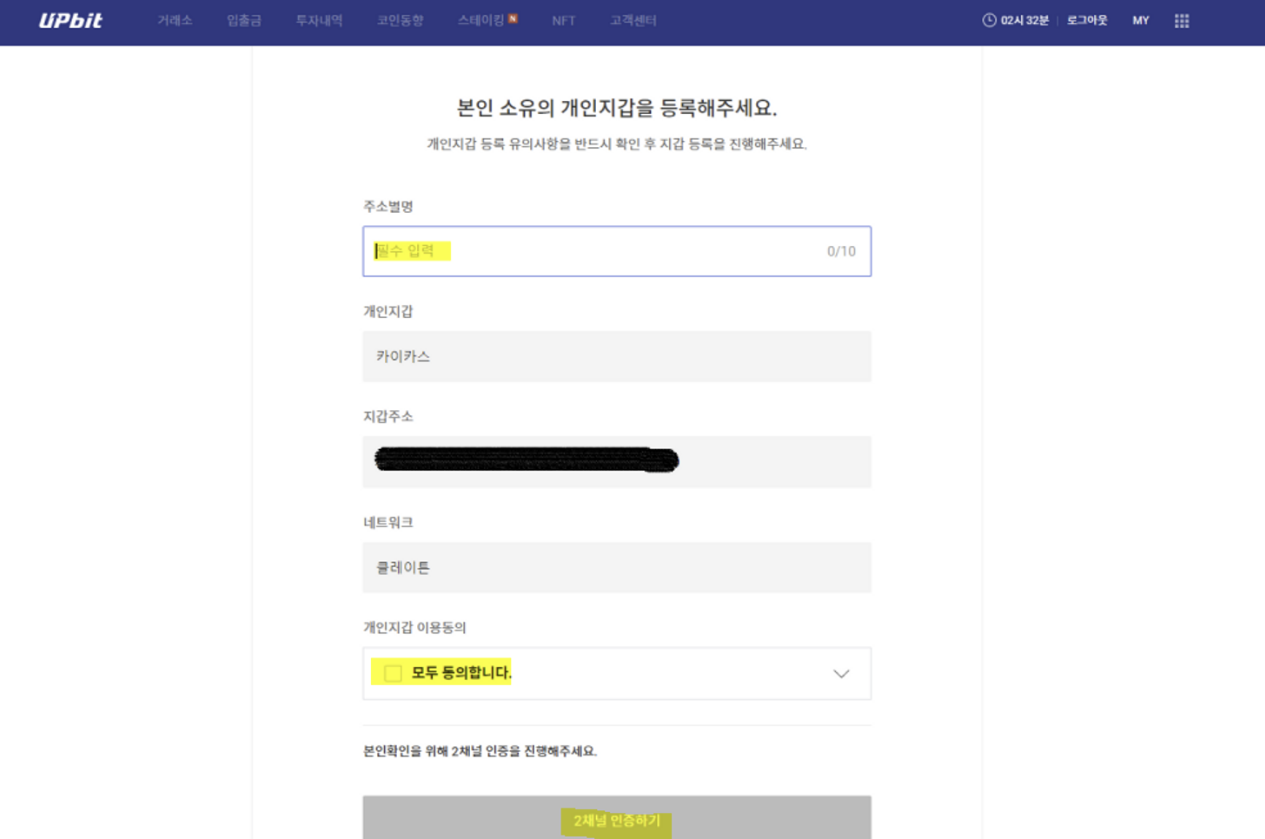Viewport: 1265px width, 839px height.
Task: Click the 개인지갑 field showing 카이카스
Action: (616, 356)
